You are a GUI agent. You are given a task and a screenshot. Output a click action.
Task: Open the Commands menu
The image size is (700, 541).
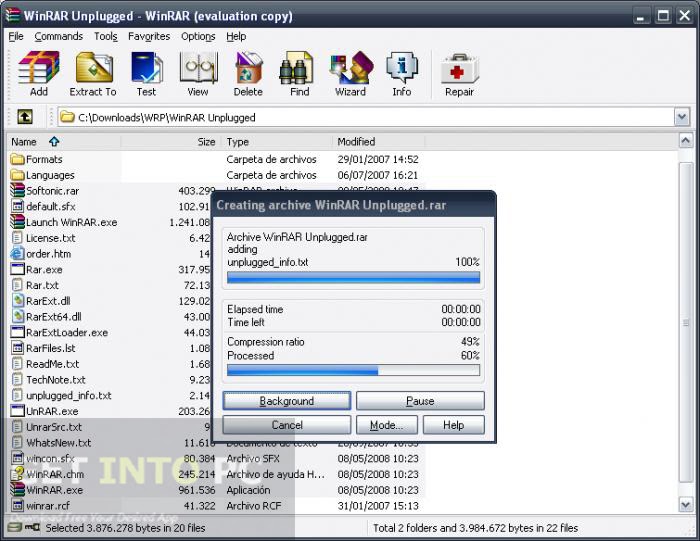click(58, 36)
